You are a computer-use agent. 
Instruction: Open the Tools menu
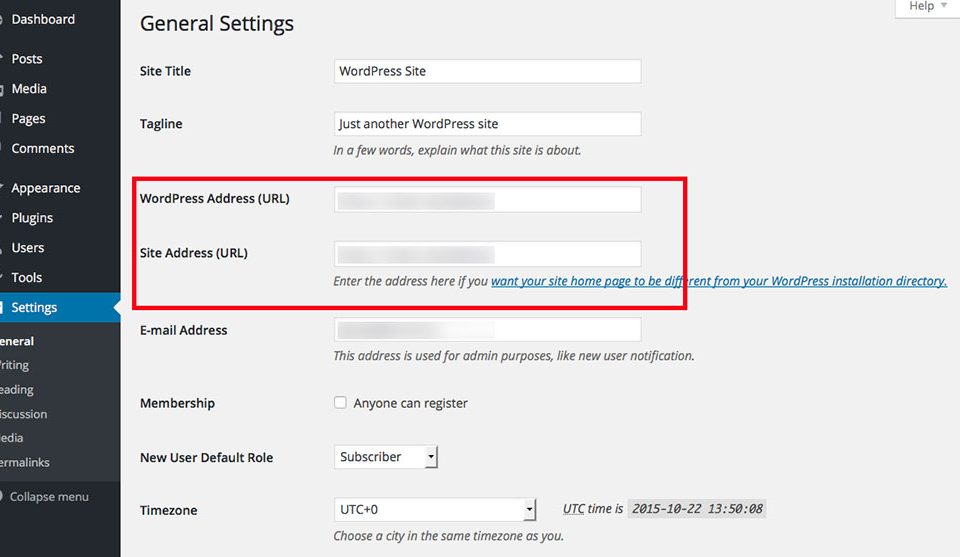click(27, 278)
